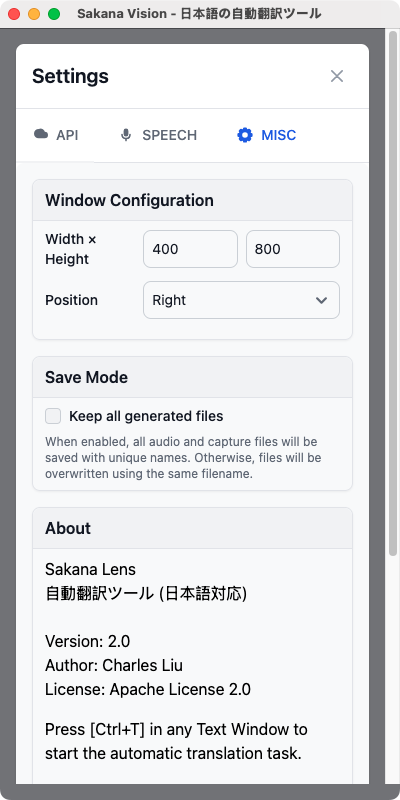Click the '自動翻訳ツール (日本語対応)' text
Screen dimensions: 400x800
tap(146, 593)
